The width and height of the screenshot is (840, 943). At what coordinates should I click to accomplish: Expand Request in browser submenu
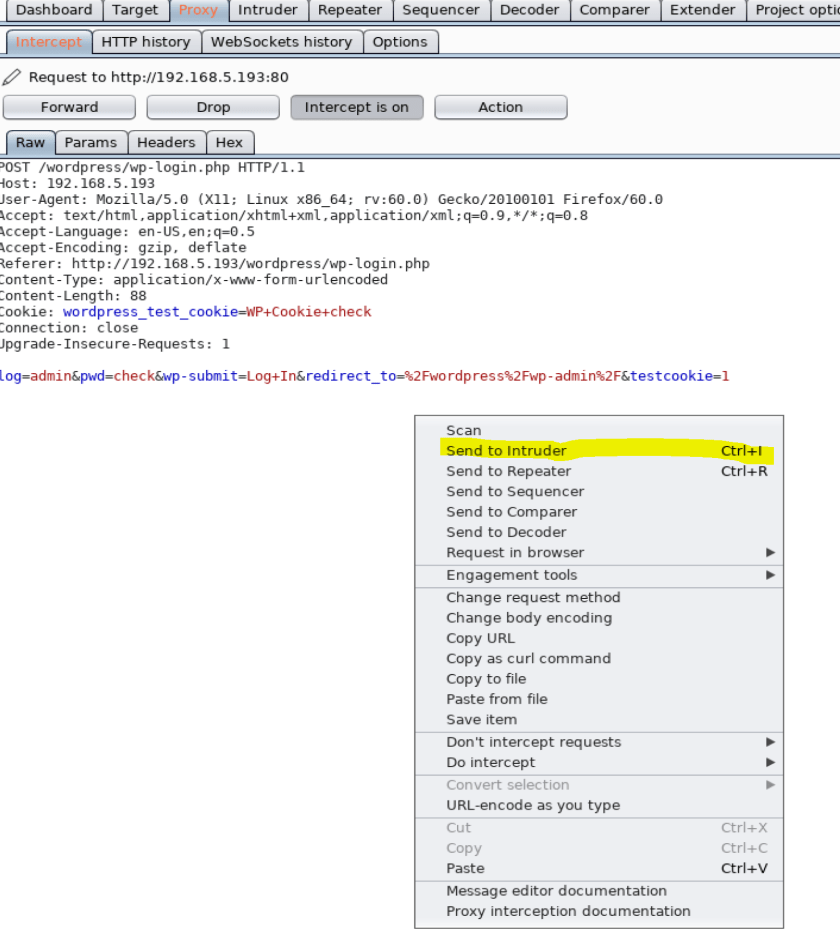coord(515,552)
